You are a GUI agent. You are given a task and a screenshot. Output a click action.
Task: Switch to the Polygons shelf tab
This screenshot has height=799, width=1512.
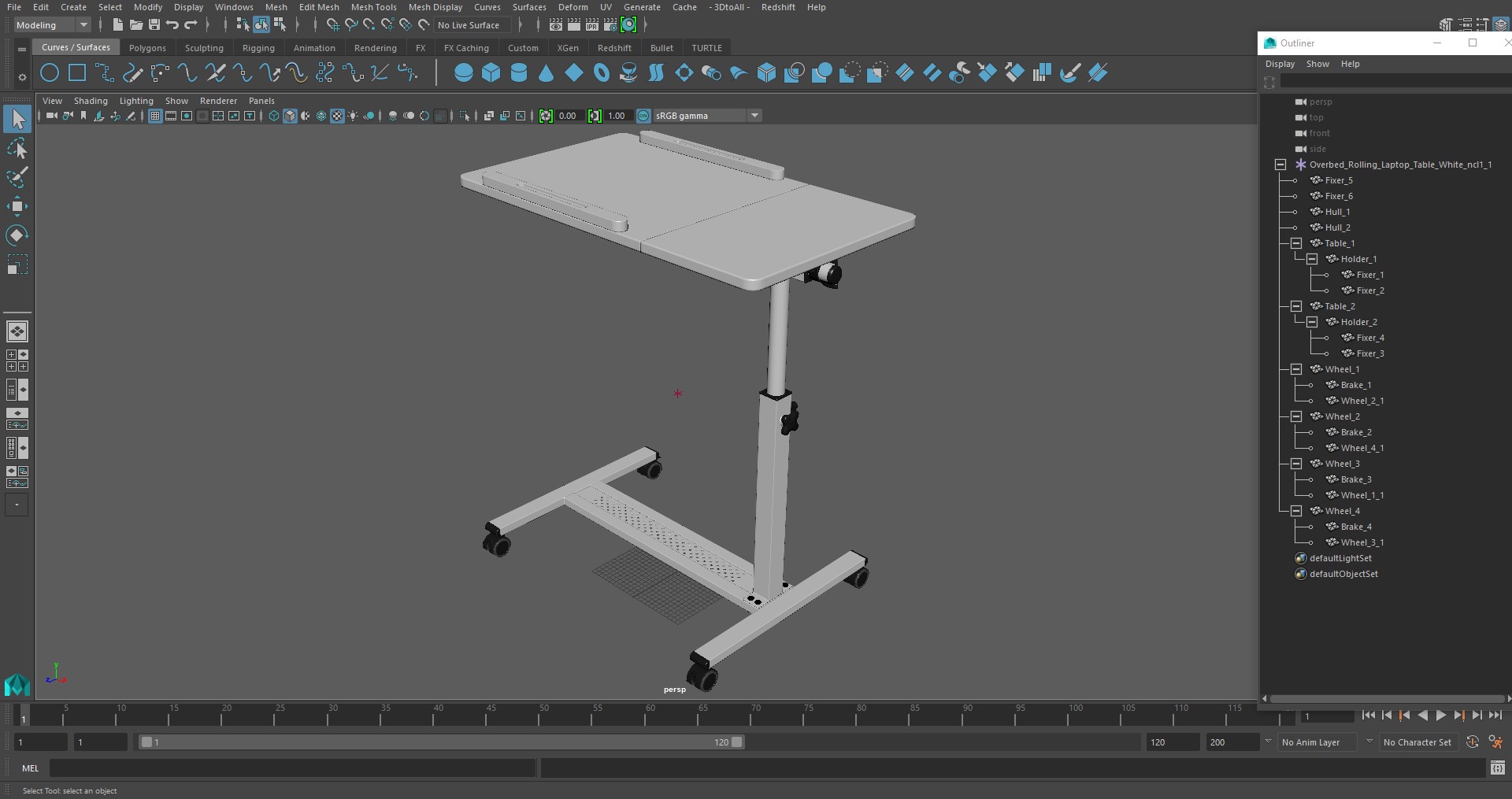[x=147, y=48]
